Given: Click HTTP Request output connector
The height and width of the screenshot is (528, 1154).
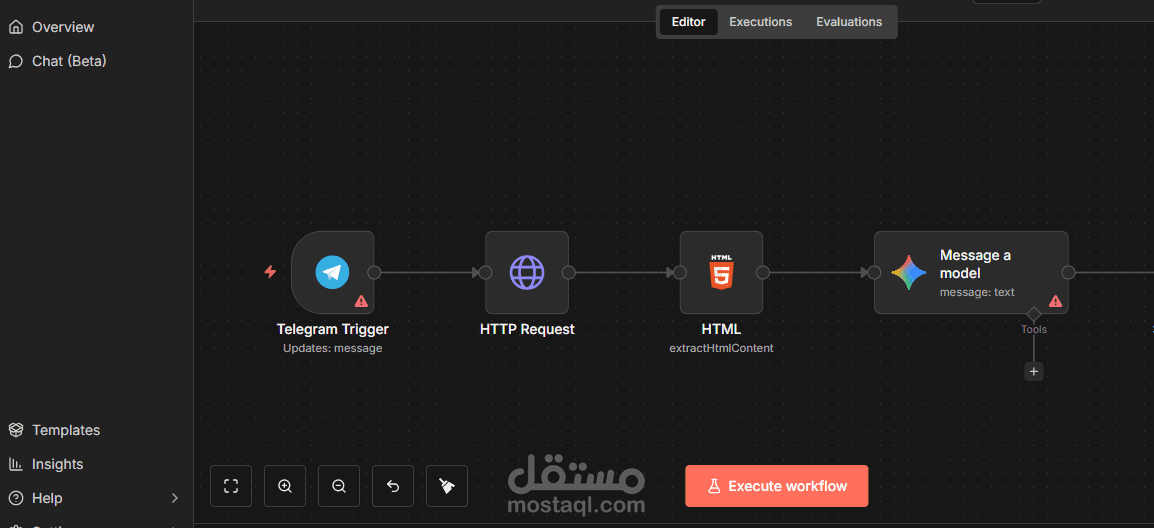Looking at the screenshot, I should (x=568, y=272).
